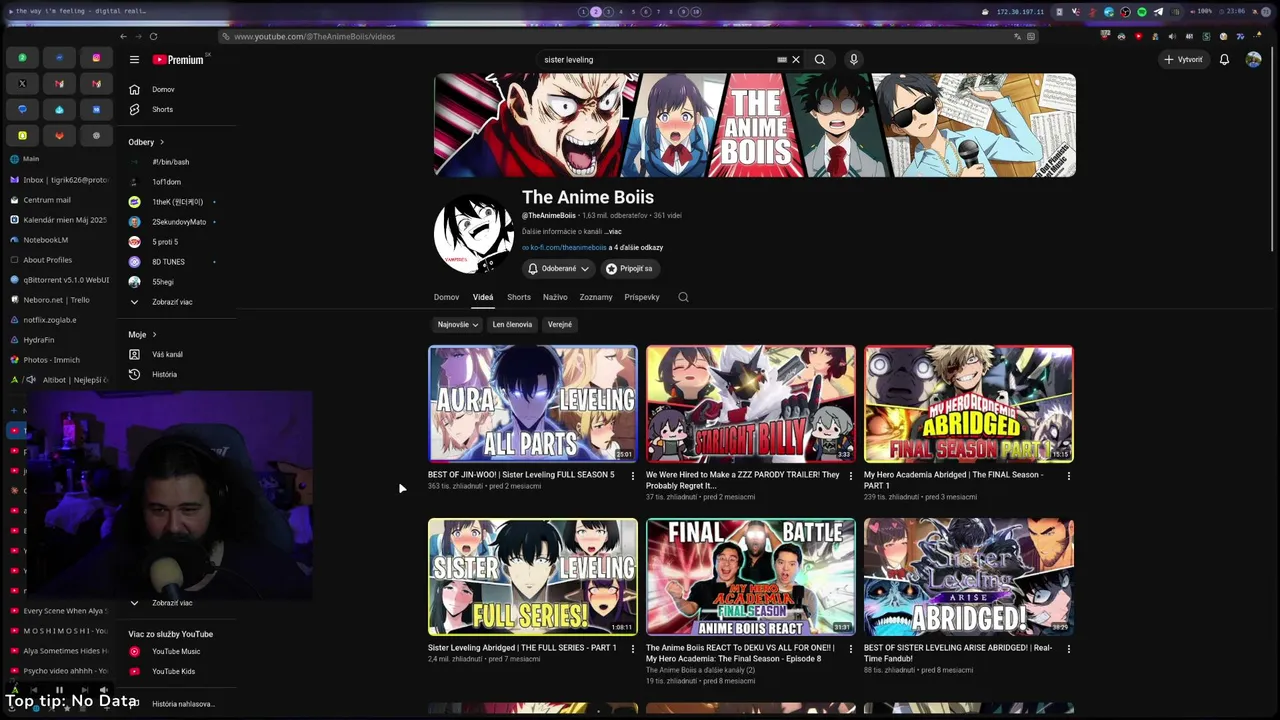Switch to the Zoznamy tab
1280x720 pixels.
pyautogui.click(x=596, y=297)
